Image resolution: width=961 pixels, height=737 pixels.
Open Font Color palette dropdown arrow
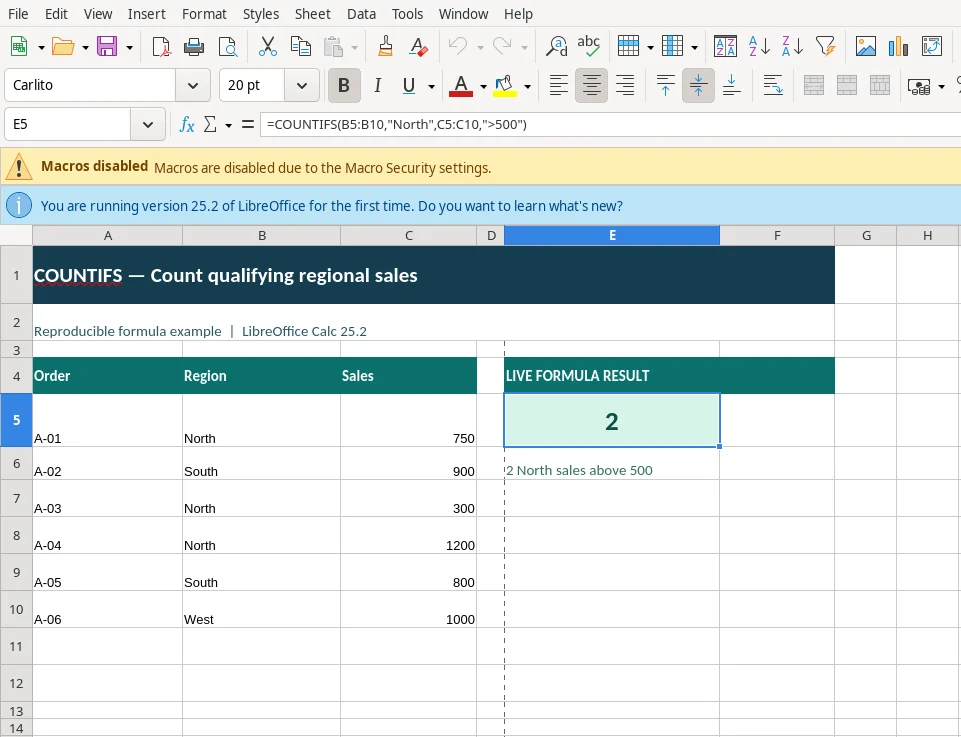click(x=483, y=86)
